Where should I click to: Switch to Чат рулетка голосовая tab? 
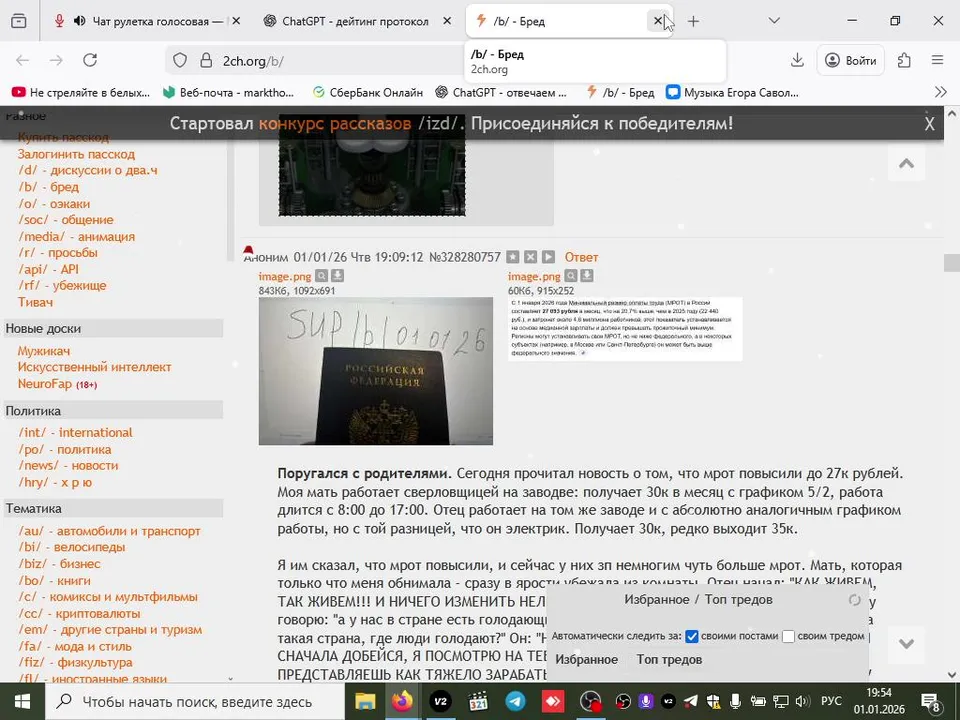tap(149, 21)
